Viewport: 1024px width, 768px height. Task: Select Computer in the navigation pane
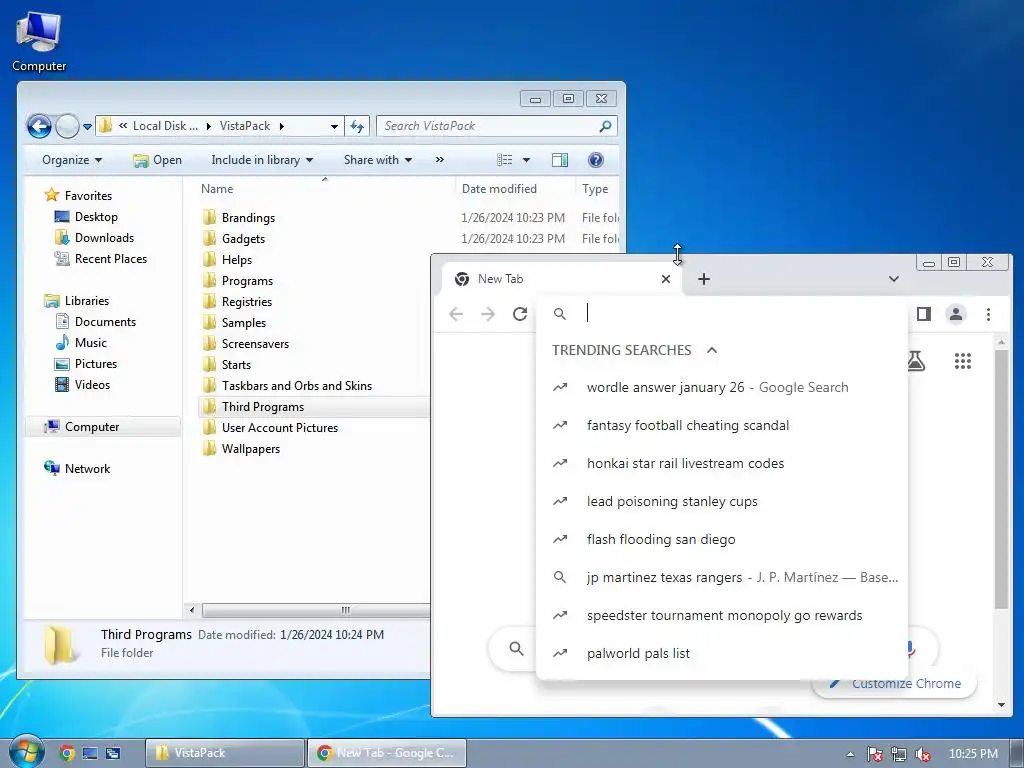103,427
